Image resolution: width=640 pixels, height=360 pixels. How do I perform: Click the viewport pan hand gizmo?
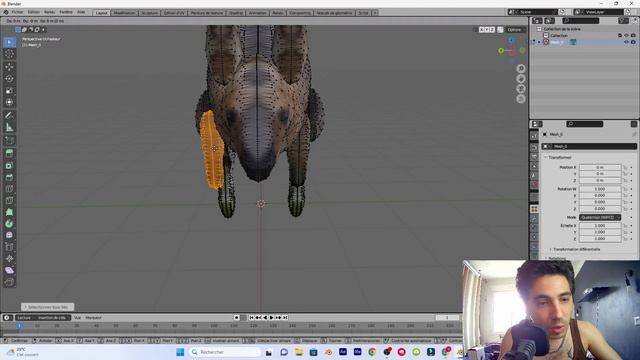click(x=521, y=79)
